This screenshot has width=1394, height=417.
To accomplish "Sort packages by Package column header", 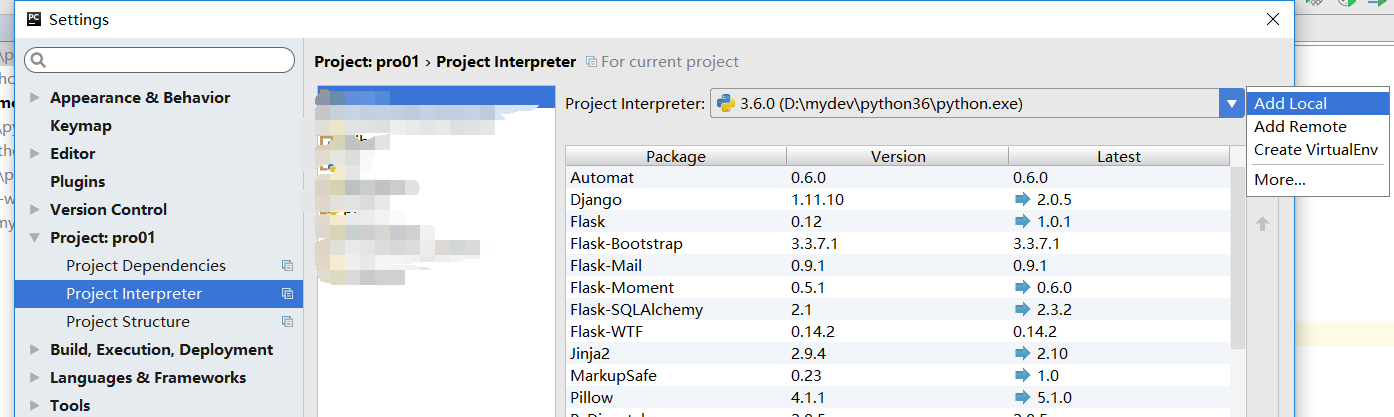I will point(676,156).
